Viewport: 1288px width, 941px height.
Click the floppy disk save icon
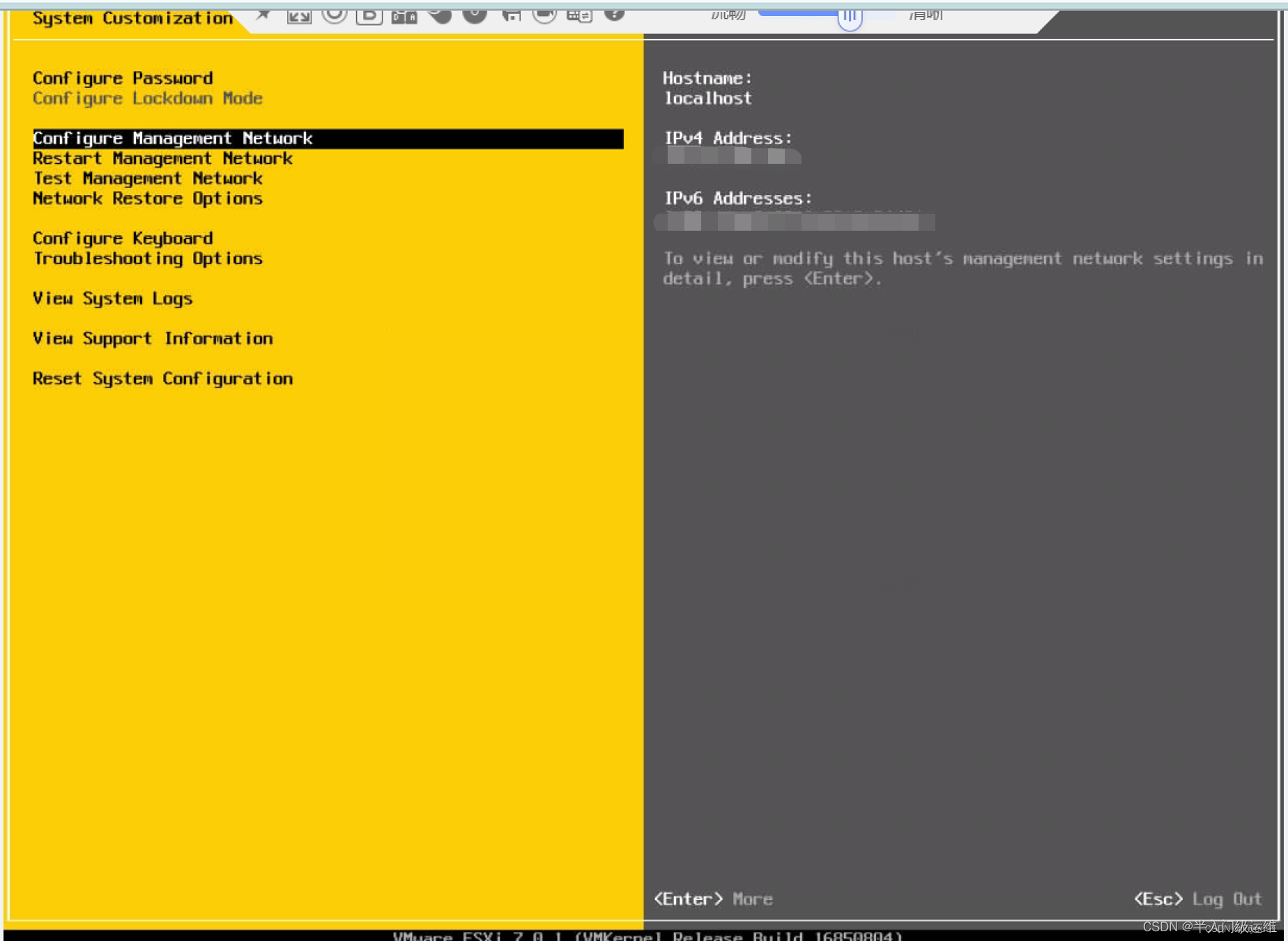pos(510,14)
